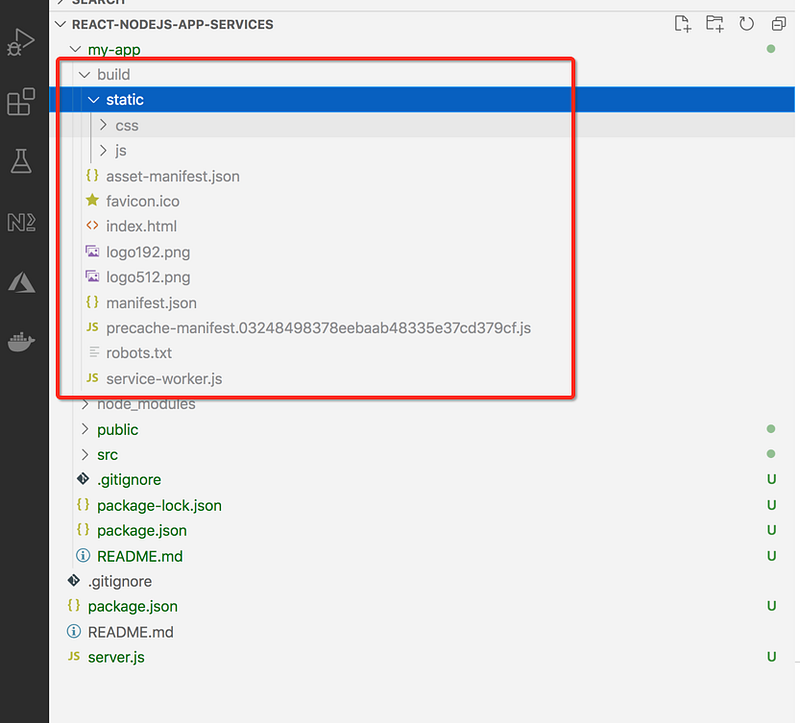Screen dimensions: 800x723
Task: Expand the js folder
Action: point(104,151)
